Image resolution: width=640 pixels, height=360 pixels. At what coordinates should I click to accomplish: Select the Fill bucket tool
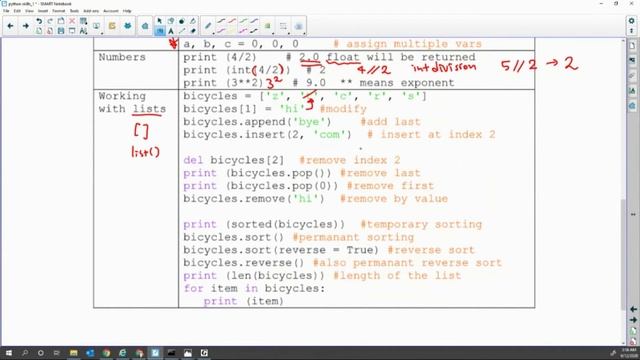pos(182,21)
